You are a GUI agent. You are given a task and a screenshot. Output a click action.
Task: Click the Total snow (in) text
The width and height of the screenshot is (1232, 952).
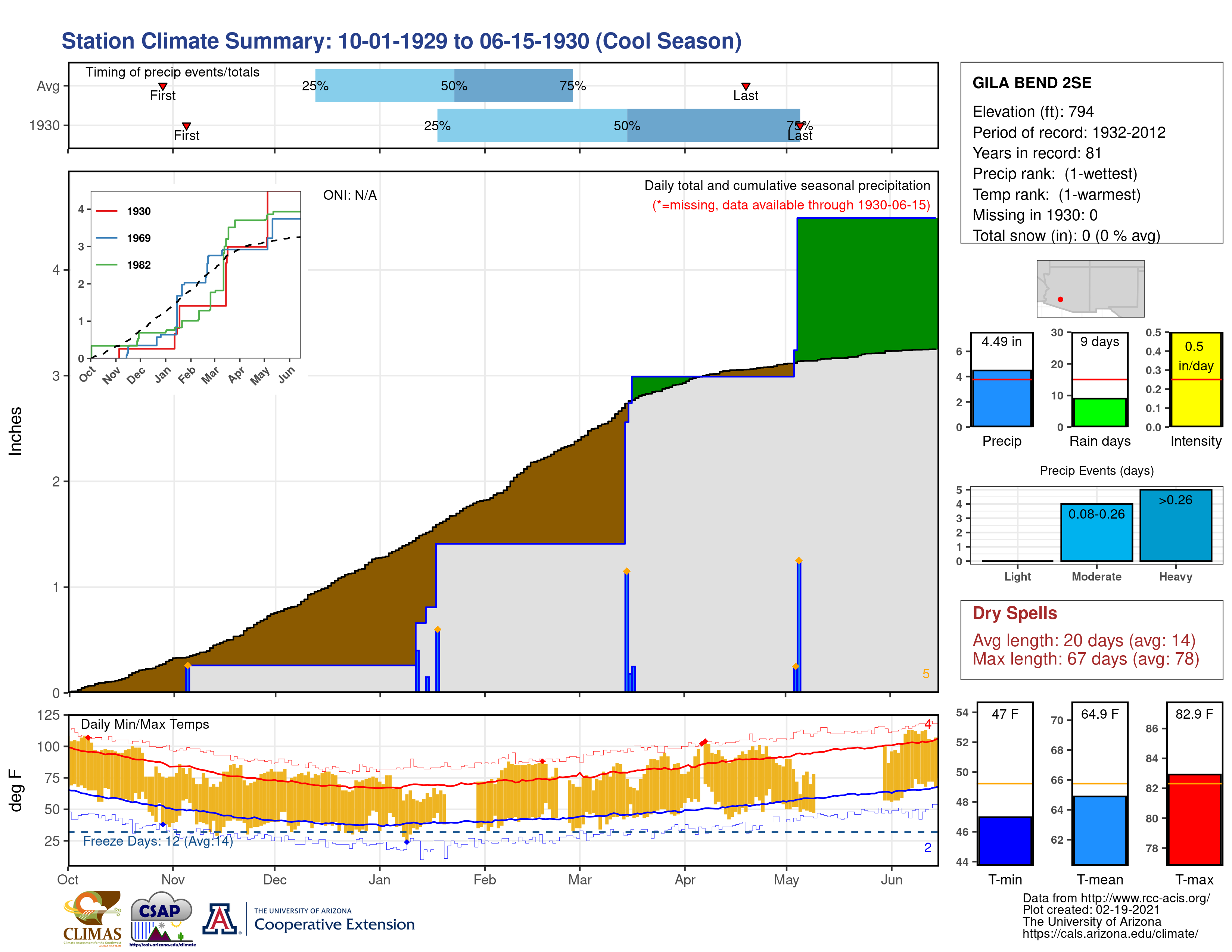(x=1066, y=236)
